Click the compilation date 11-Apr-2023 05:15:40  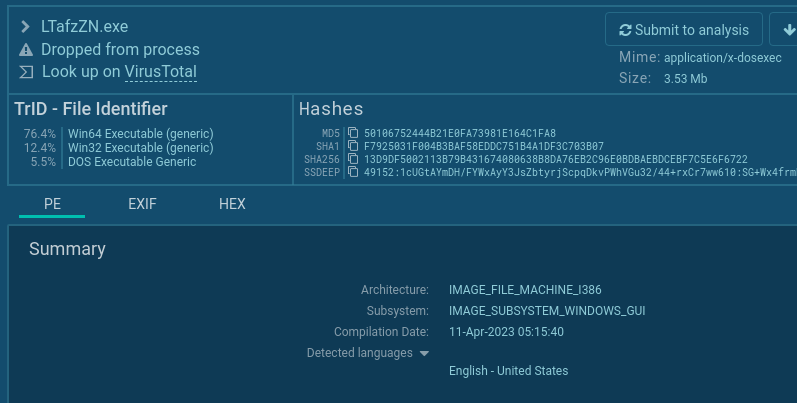click(506, 332)
